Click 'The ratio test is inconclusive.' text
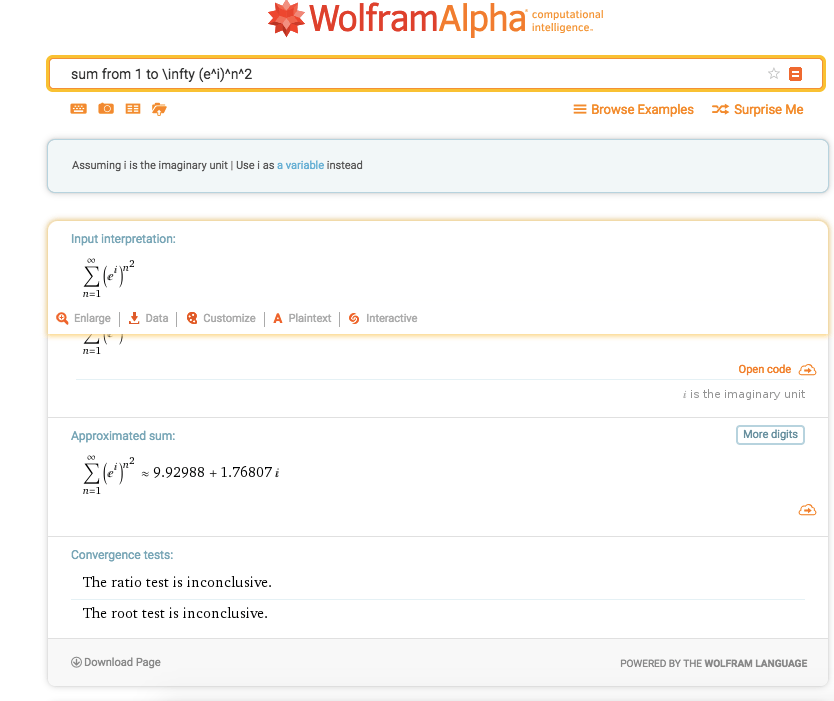This screenshot has height=701, width=834. coord(177,582)
